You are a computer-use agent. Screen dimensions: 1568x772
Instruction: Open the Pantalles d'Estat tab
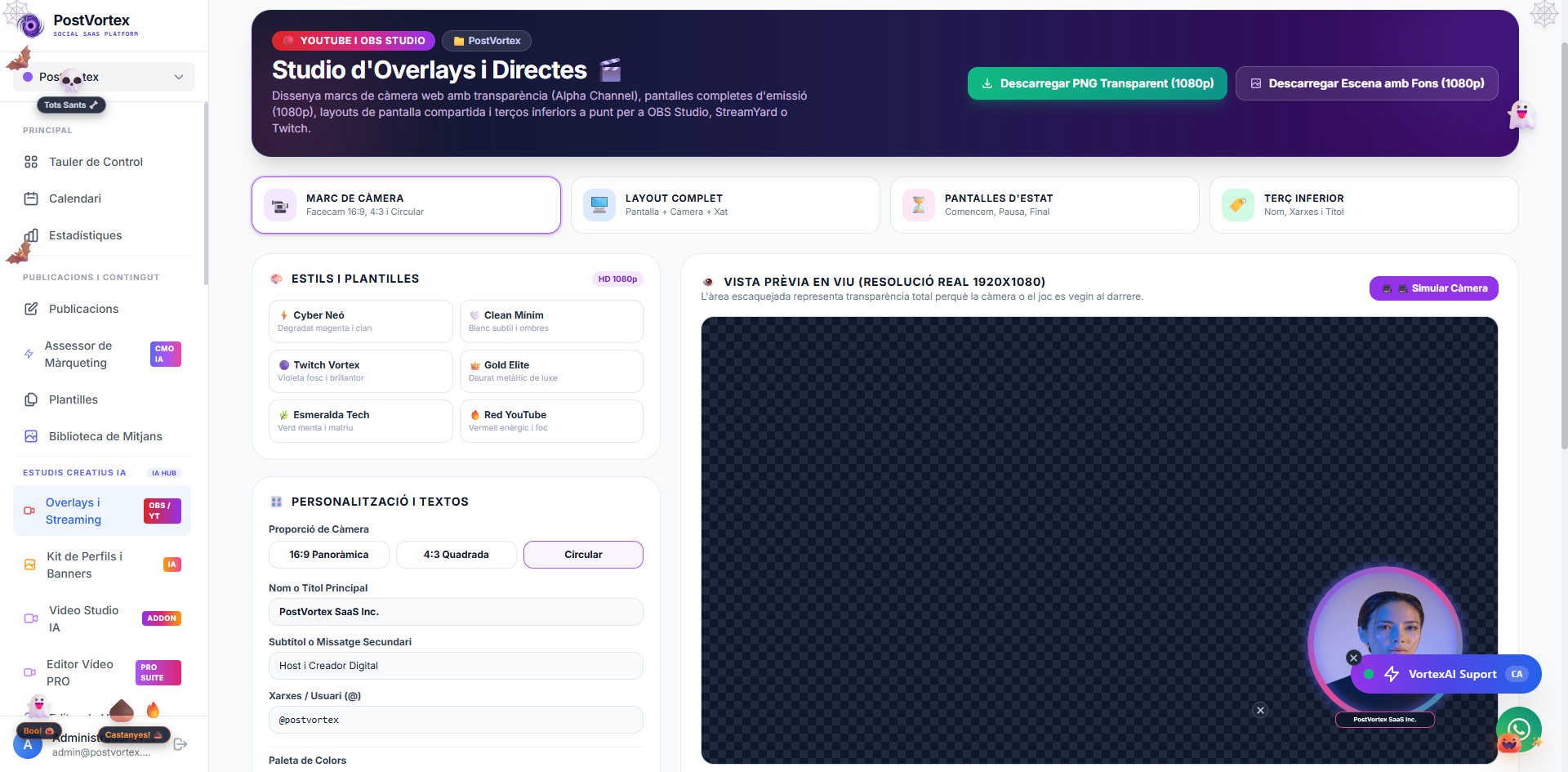(1045, 205)
